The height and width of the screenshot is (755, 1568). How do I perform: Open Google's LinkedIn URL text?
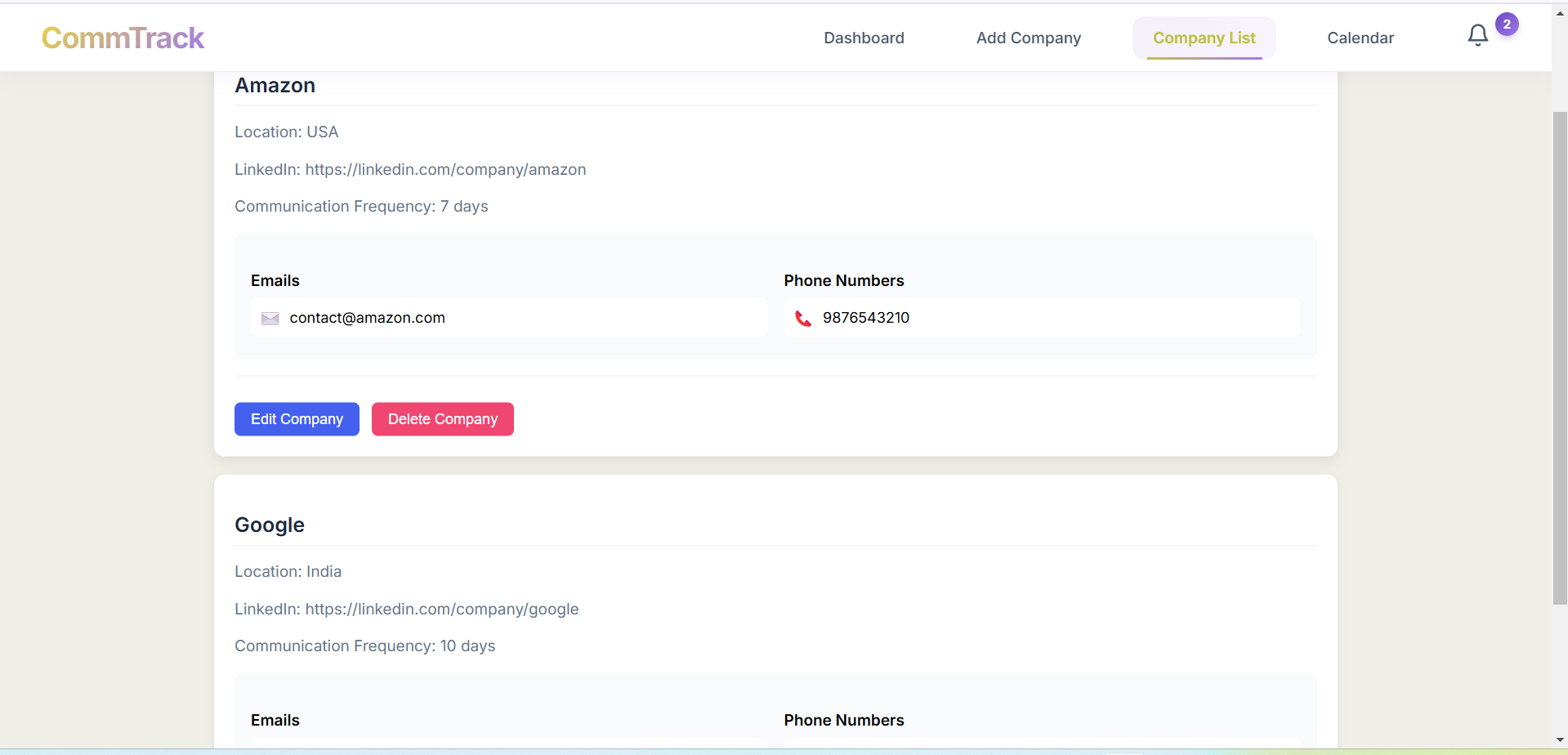pos(441,609)
